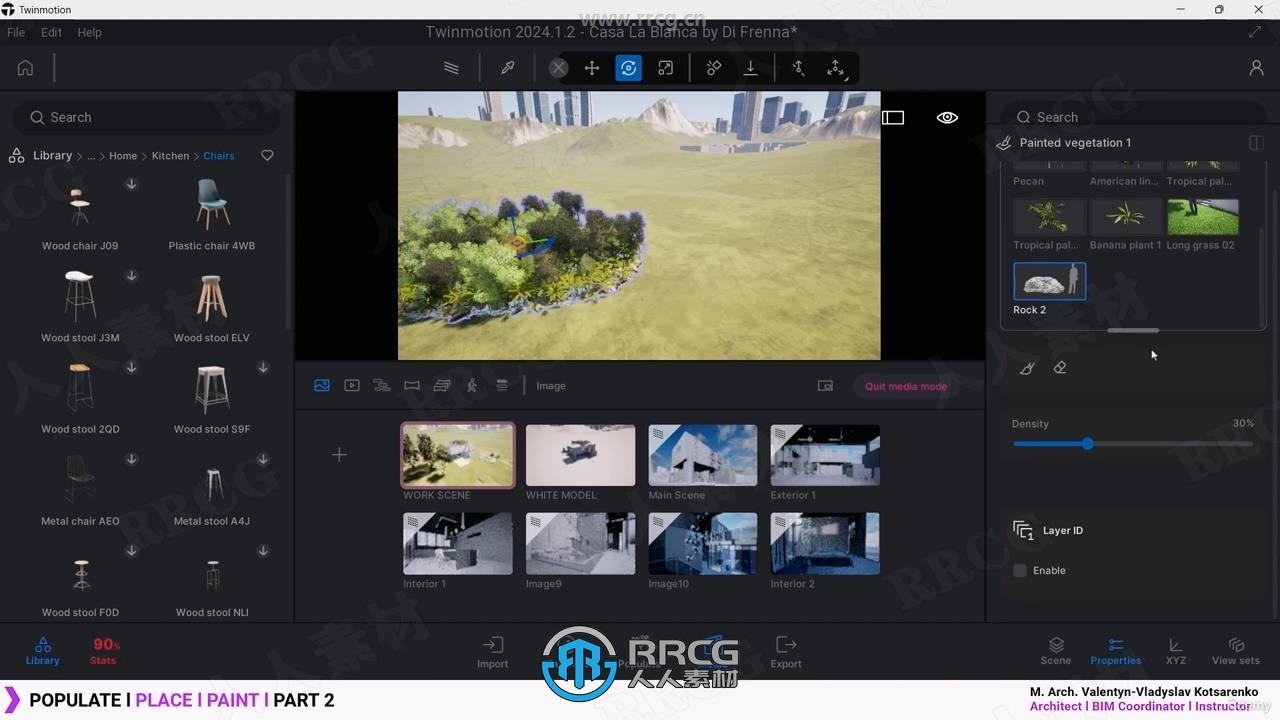This screenshot has height=720, width=1280.
Task: Click the gravity drop-to-ground tool
Action: coord(750,68)
